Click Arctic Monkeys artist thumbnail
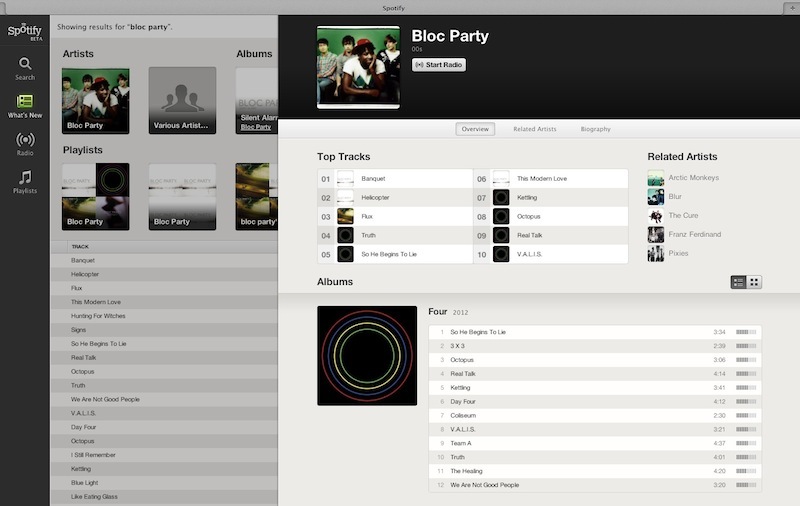This screenshot has height=506, width=800. (x=656, y=178)
